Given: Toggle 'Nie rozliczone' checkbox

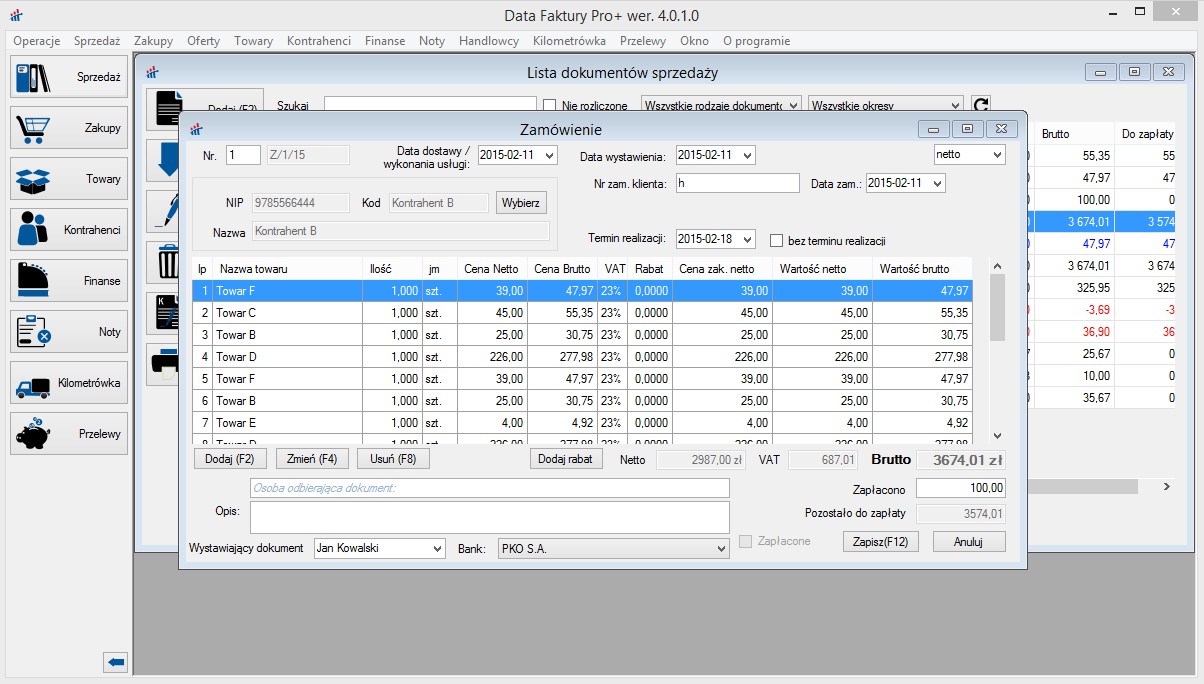Looking at the screenshot, I should pos(549,105).
